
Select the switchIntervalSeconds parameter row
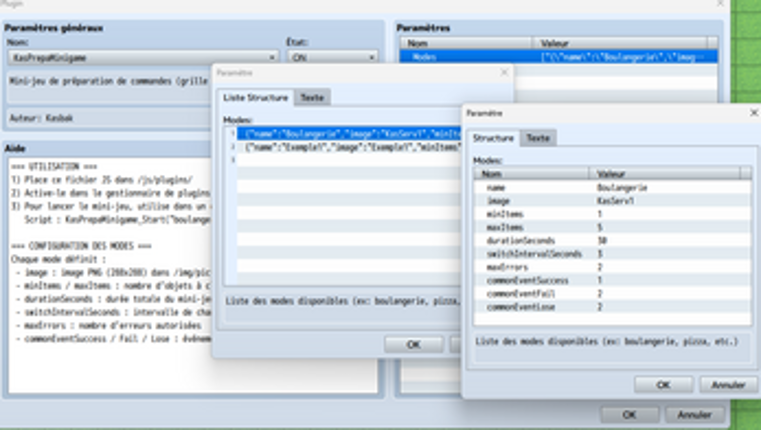tap(612, 254)
